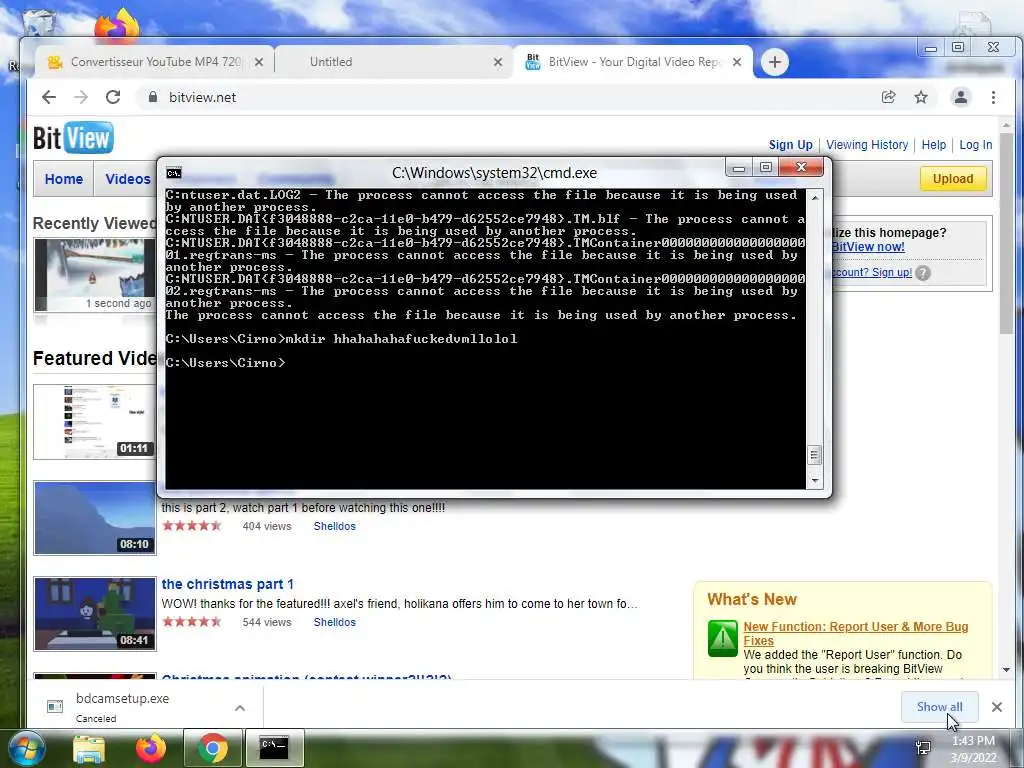Open the 01:11 featured video thumbnail
Screen dimensions: 1024x768
pyautogui.click(x=95, y=422)
